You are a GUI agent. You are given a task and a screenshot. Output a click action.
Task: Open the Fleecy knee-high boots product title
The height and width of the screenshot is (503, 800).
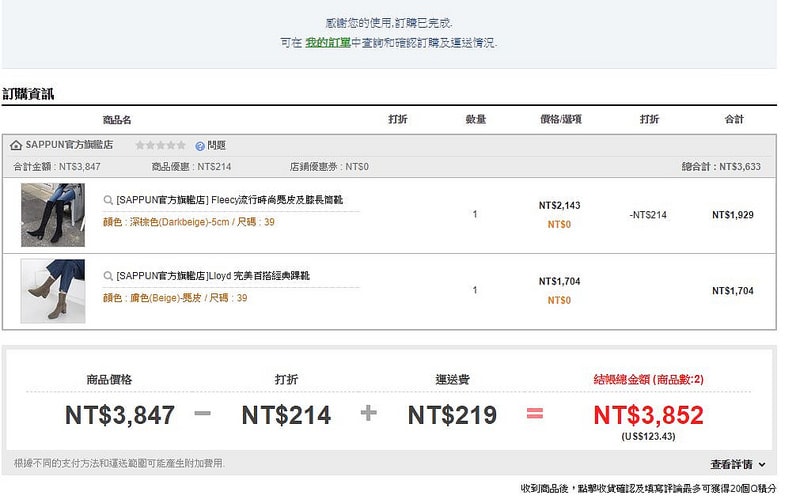pyautogui.click(x=229, y=200)
